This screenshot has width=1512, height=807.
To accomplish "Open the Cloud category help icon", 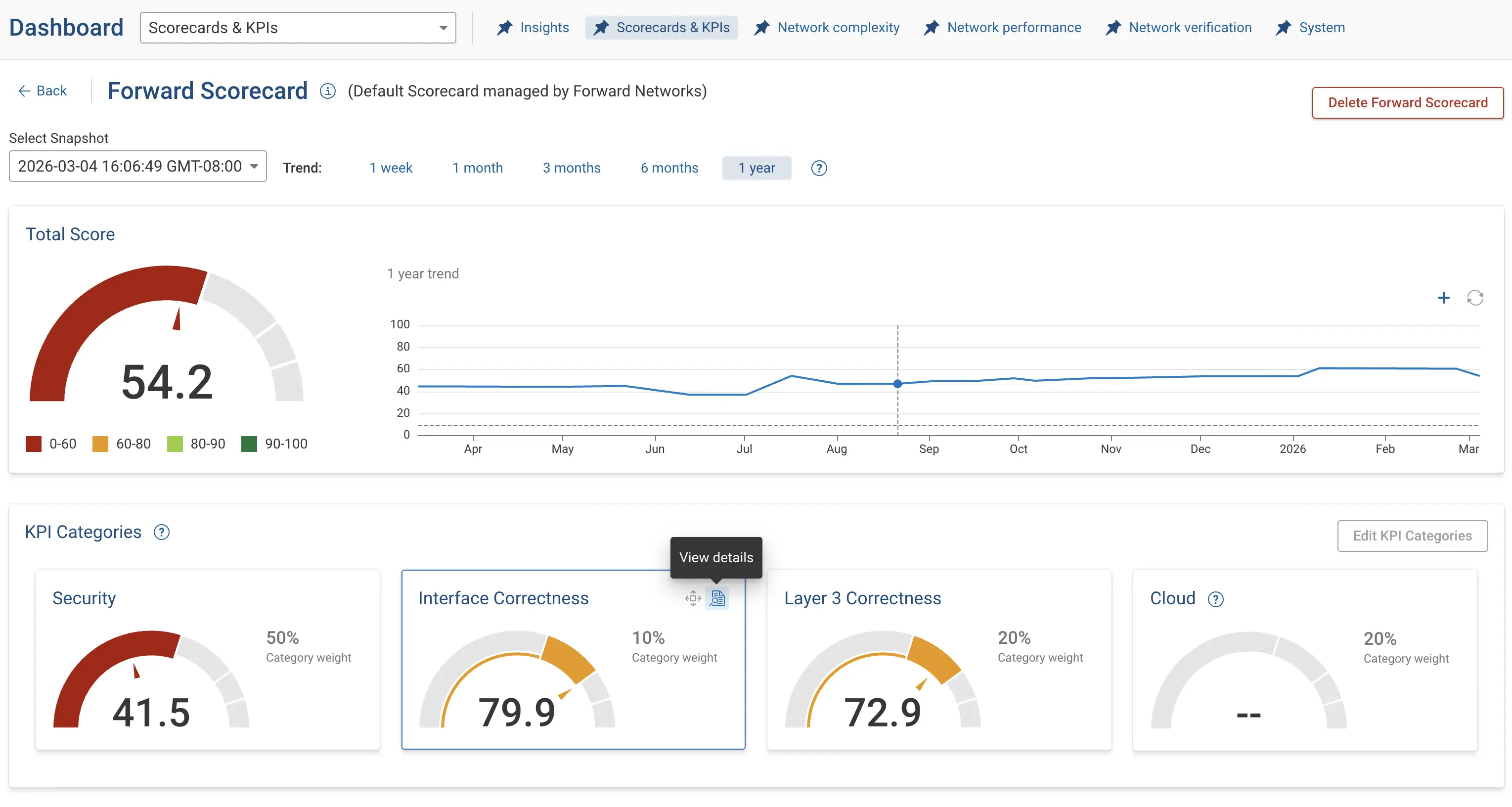I will click(x=1216, y=599).
